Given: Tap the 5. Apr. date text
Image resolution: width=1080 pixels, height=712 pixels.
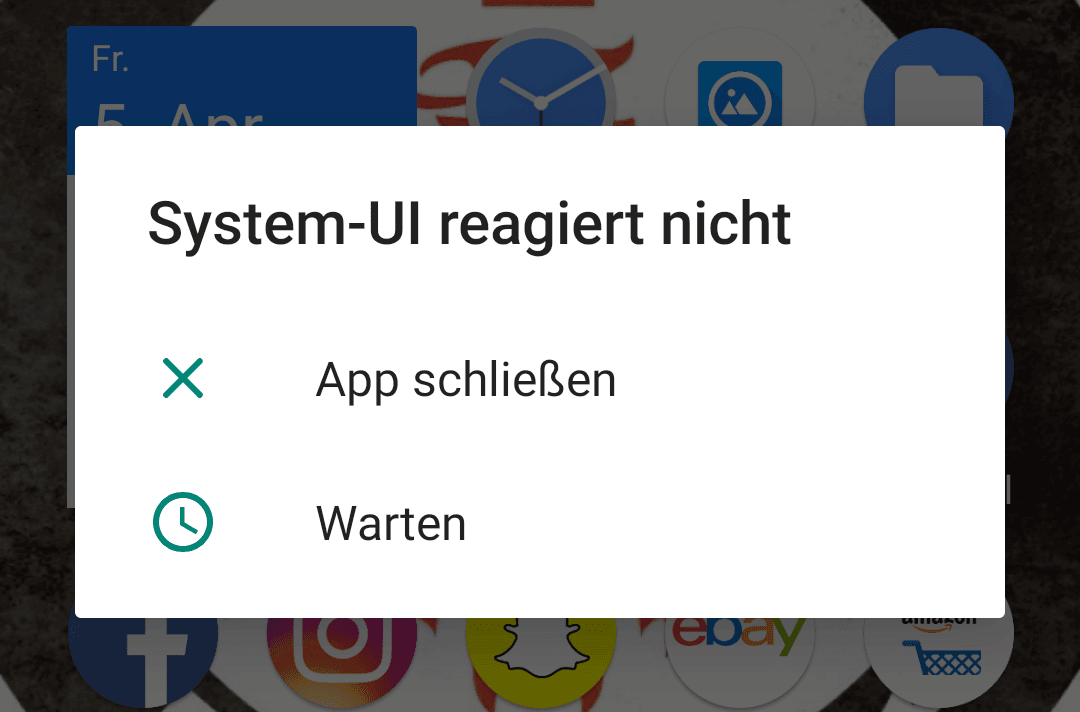Looking at the screenshot, I should tap(179, 114).
